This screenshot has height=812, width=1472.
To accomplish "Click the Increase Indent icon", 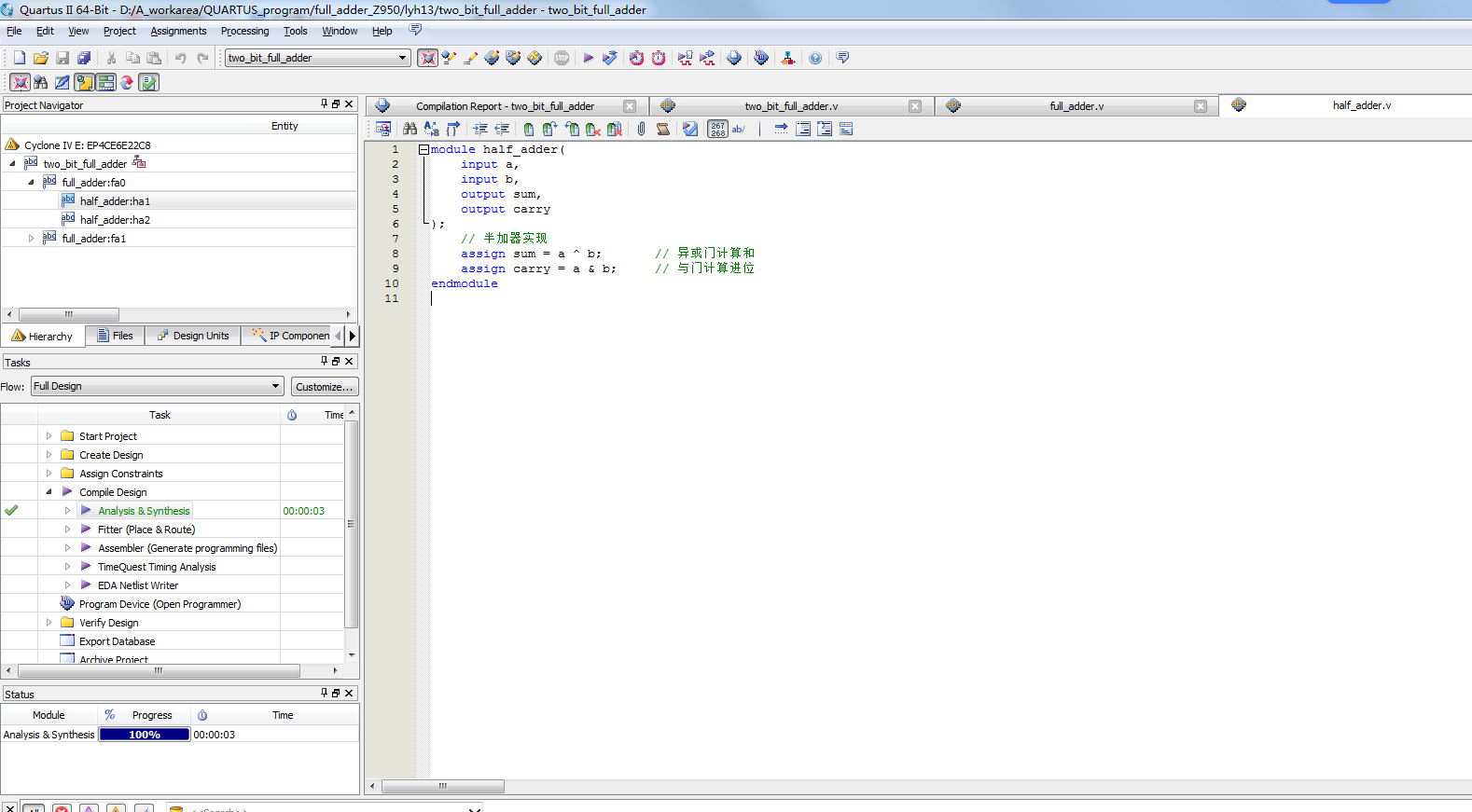I will (x=480, y=129).
